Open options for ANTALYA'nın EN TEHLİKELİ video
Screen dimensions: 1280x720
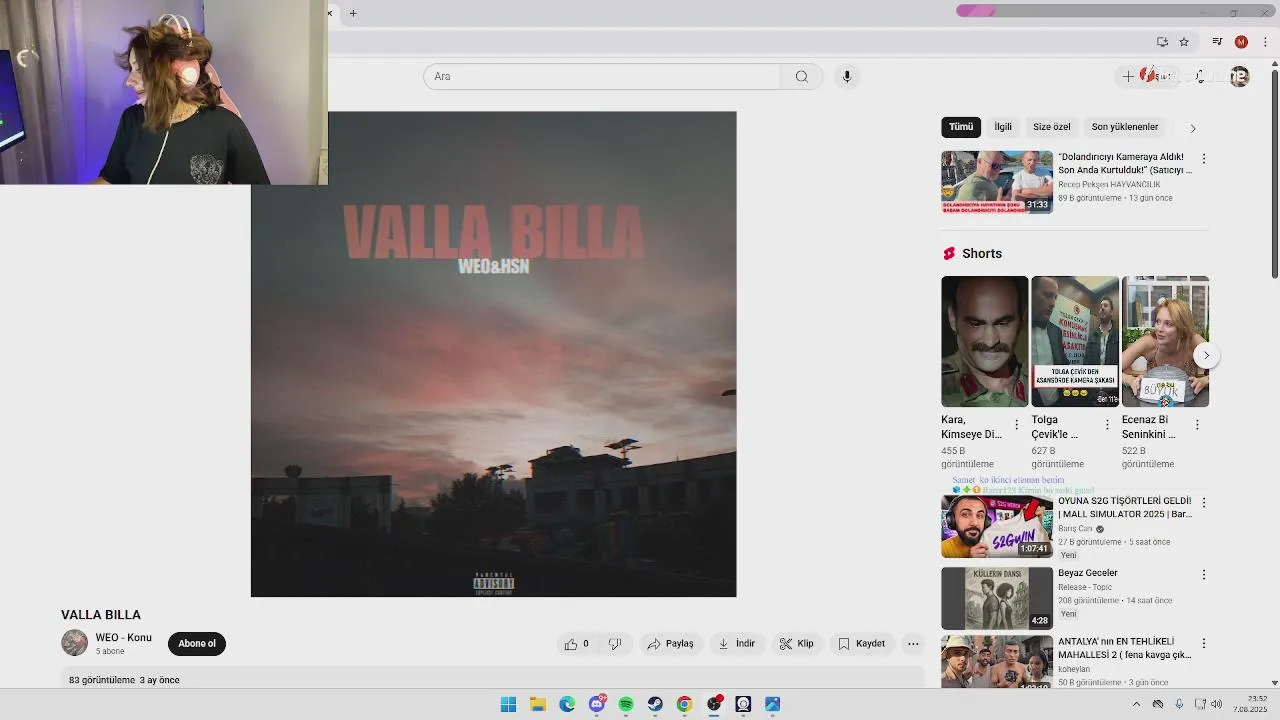click(x=1204, y=643)
